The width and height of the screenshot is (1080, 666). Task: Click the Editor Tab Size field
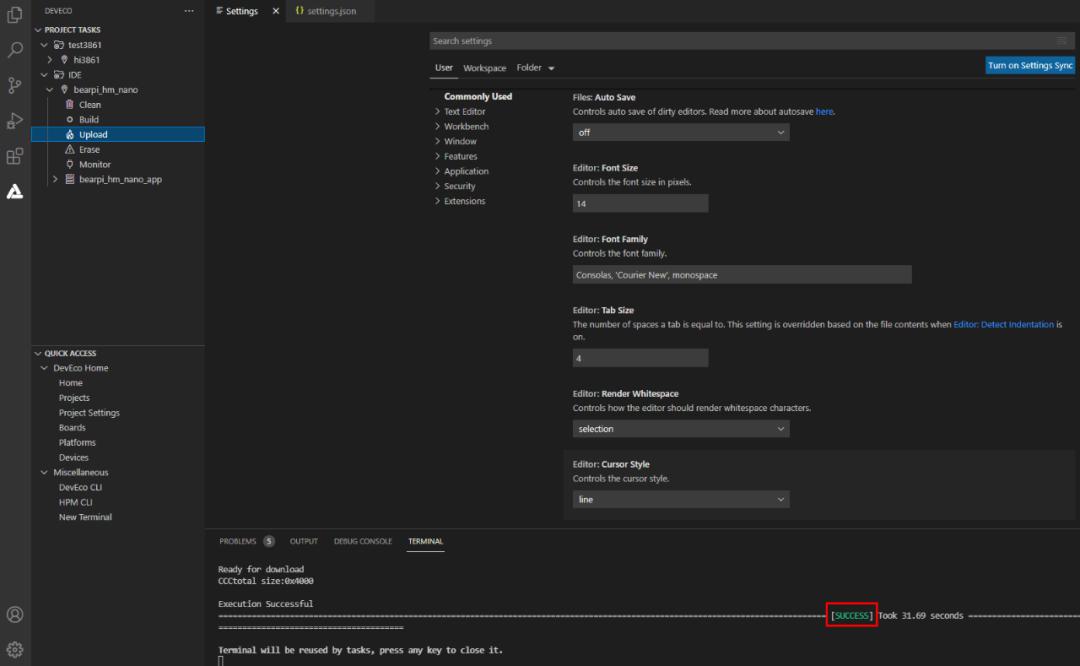coord(640,358)
